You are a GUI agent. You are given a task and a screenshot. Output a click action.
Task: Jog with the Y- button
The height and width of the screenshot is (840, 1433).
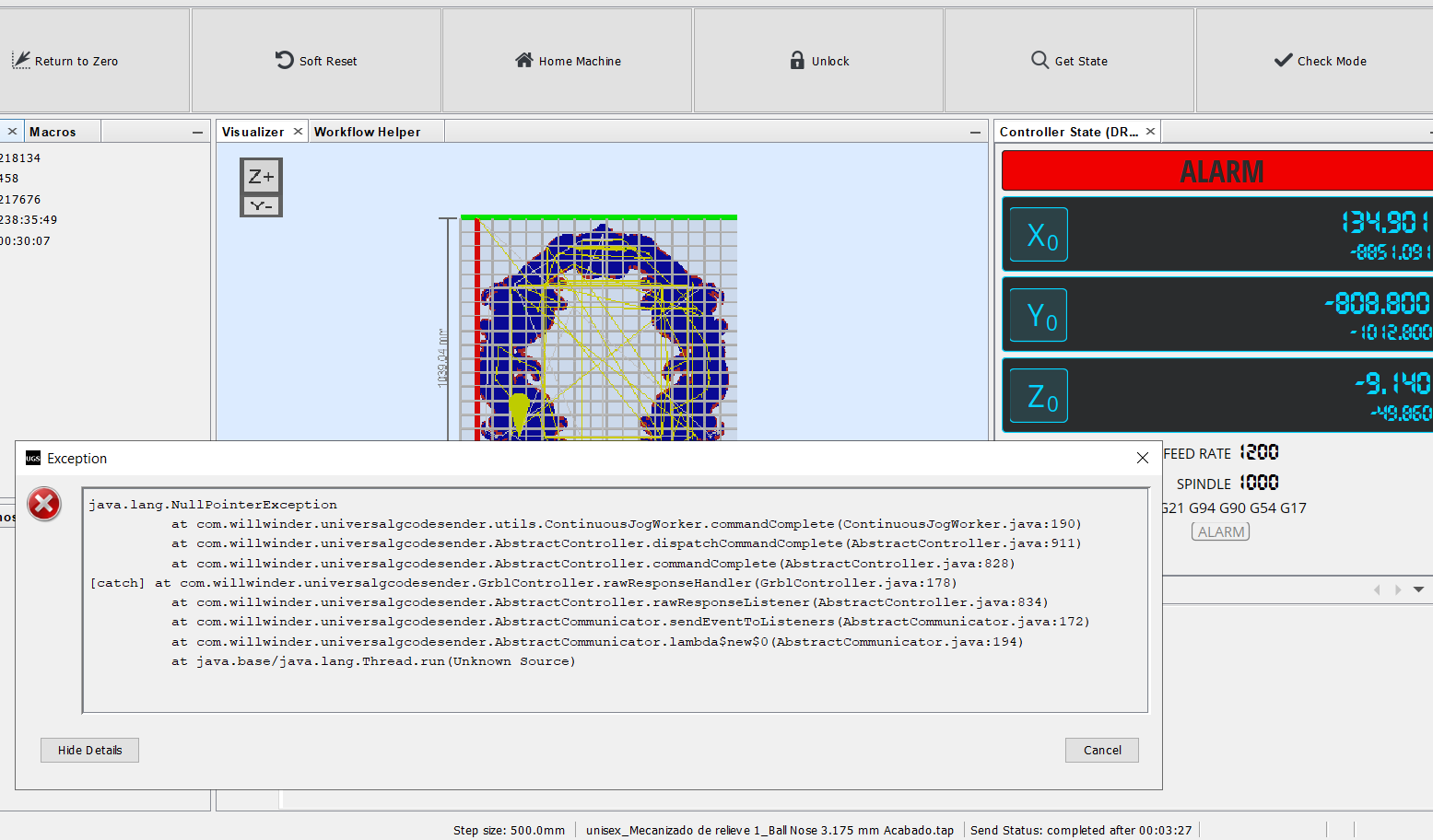261,204
